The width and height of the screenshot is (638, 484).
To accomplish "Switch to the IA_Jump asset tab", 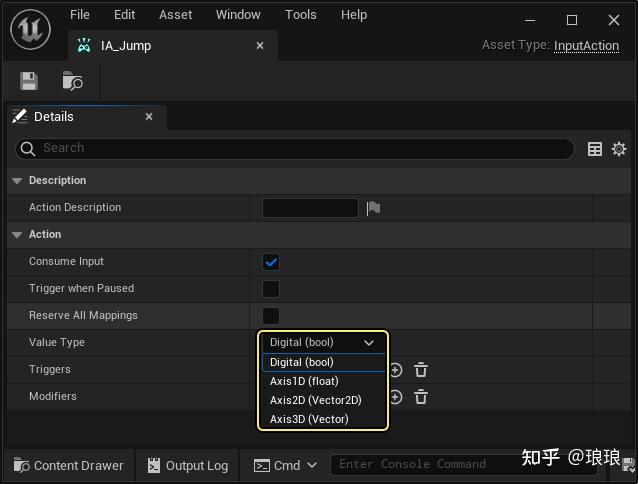I will click(173, 46).
